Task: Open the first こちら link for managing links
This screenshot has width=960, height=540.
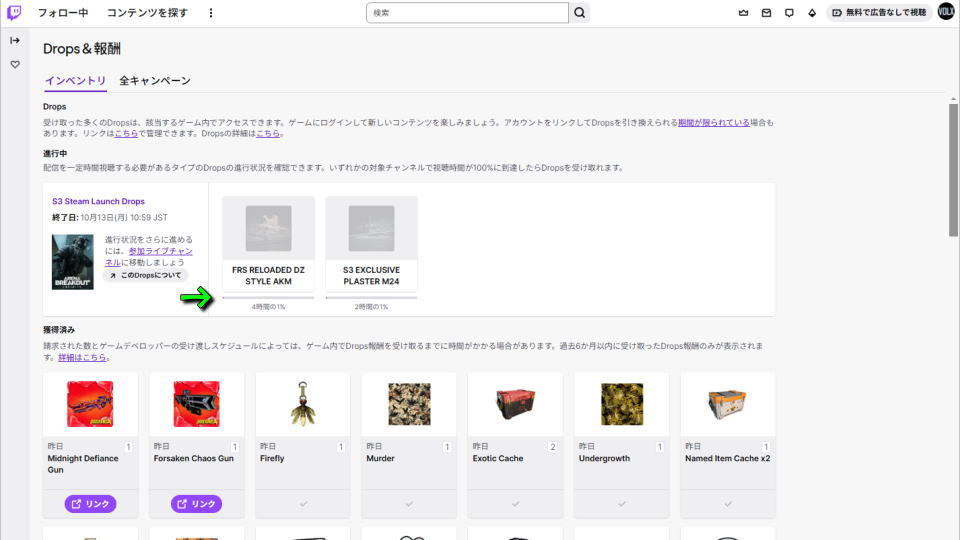Action: point(126,133)
